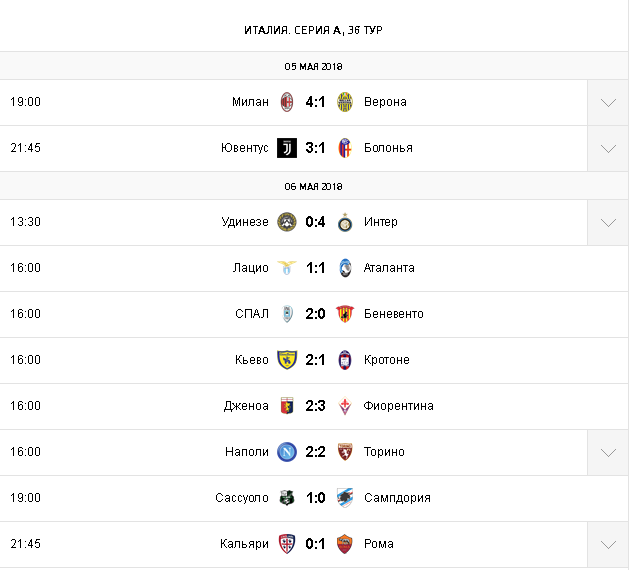Expand the Наполи – Торино match row
The height and width of the screenshot is (570, 629).
pos(608,452)
